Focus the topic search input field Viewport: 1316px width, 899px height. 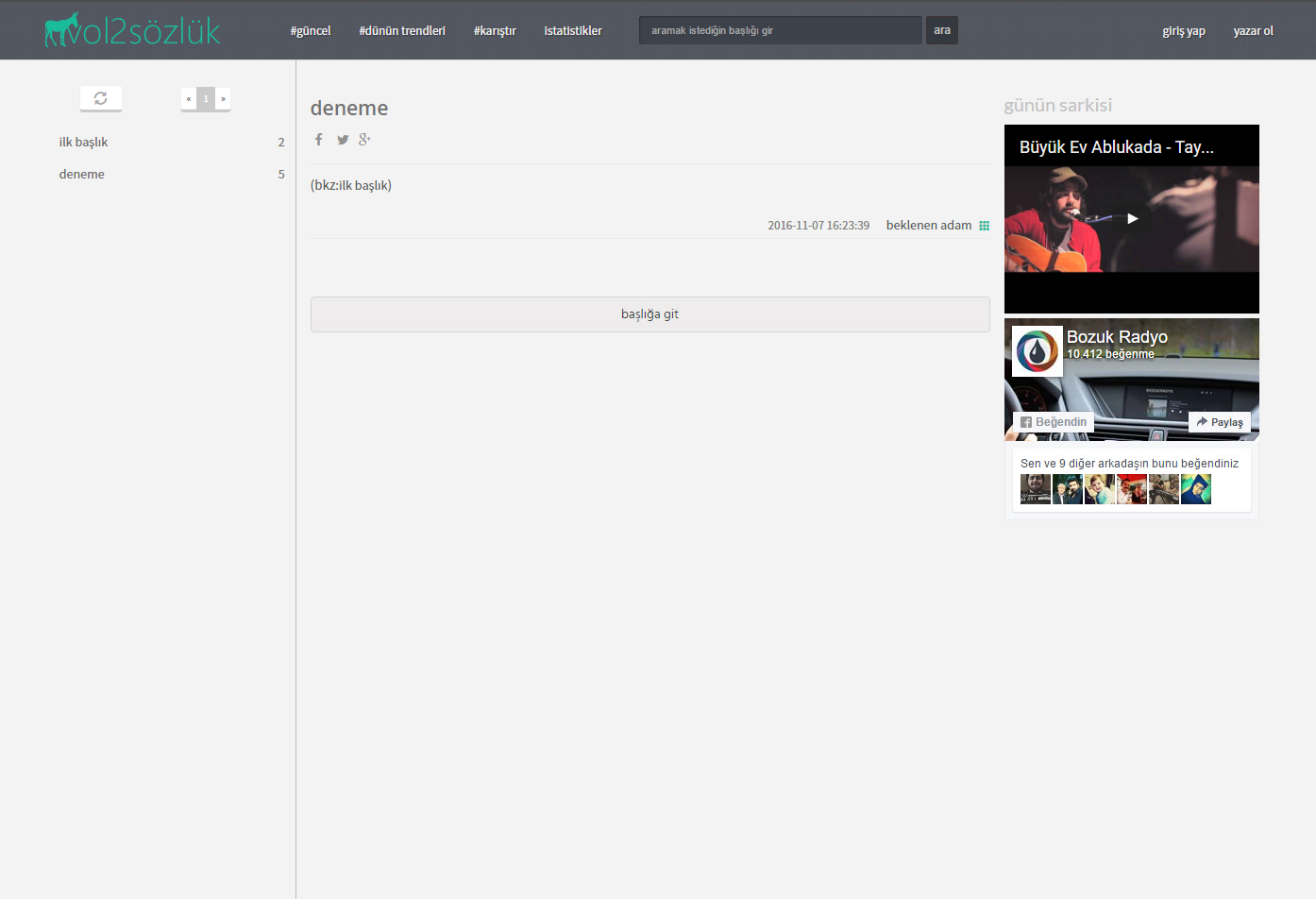tap(780, 30)
